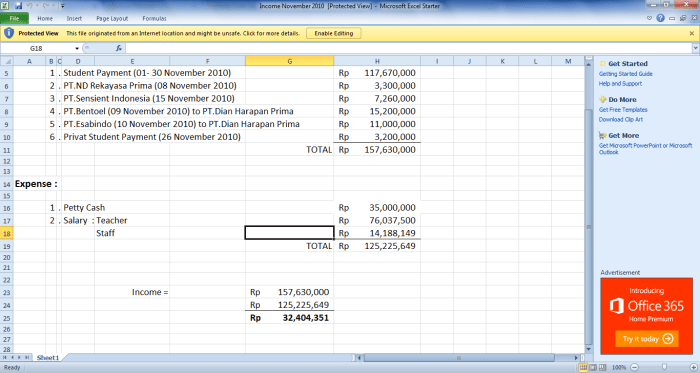The height and width of the screenshot is (373, 700).
Task: Click the Save icon in quick access toolbar
Action: (19, 6)
